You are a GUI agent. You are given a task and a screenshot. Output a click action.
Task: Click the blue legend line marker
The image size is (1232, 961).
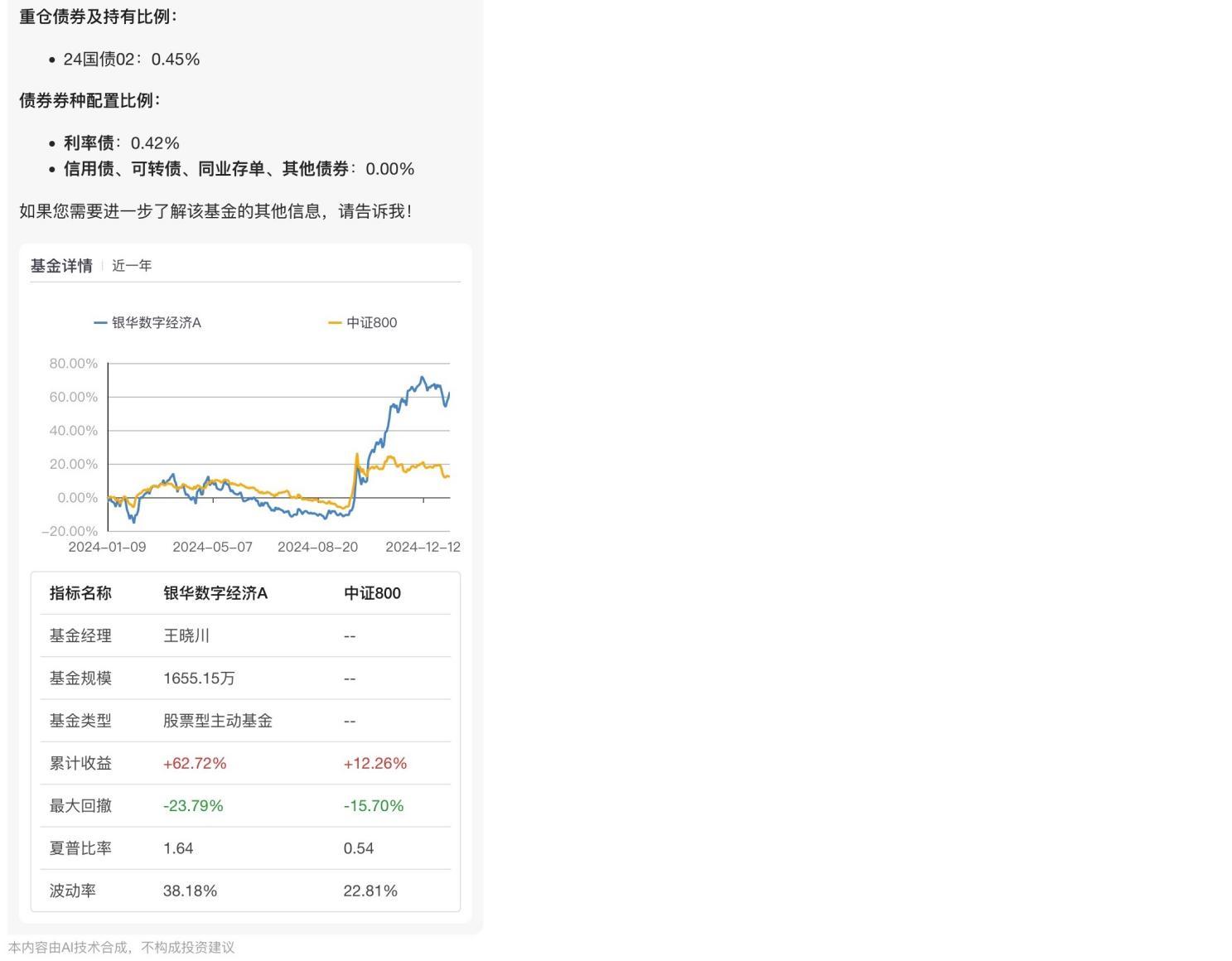tap(100, 323)
